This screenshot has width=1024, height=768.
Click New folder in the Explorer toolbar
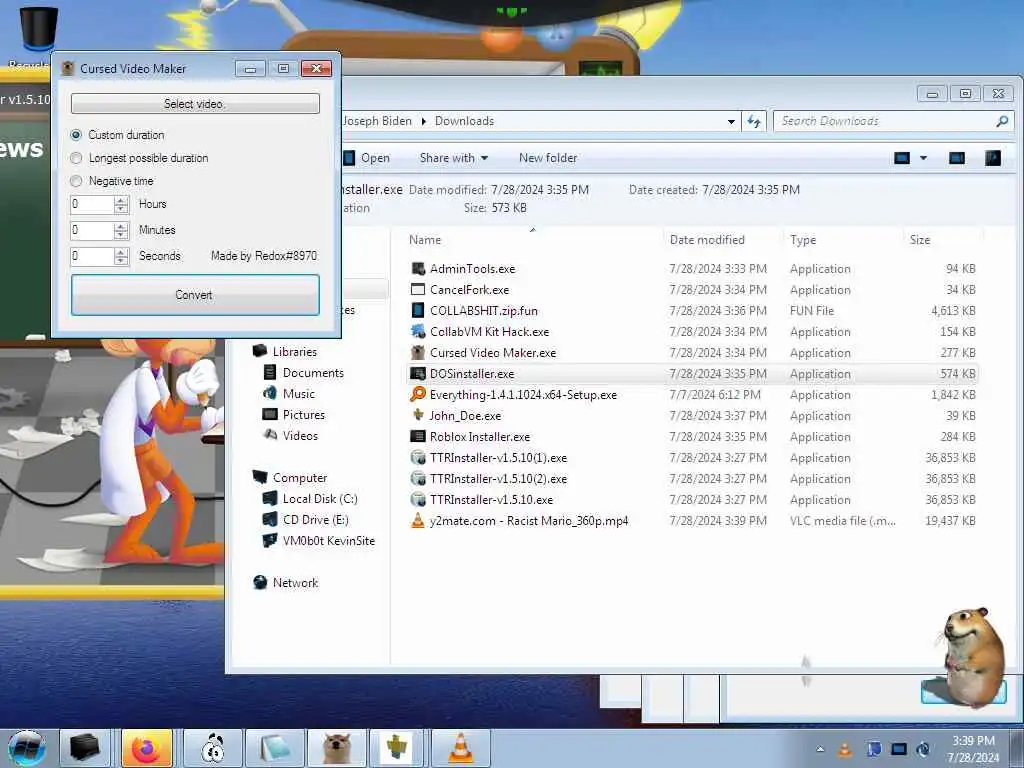548,158
